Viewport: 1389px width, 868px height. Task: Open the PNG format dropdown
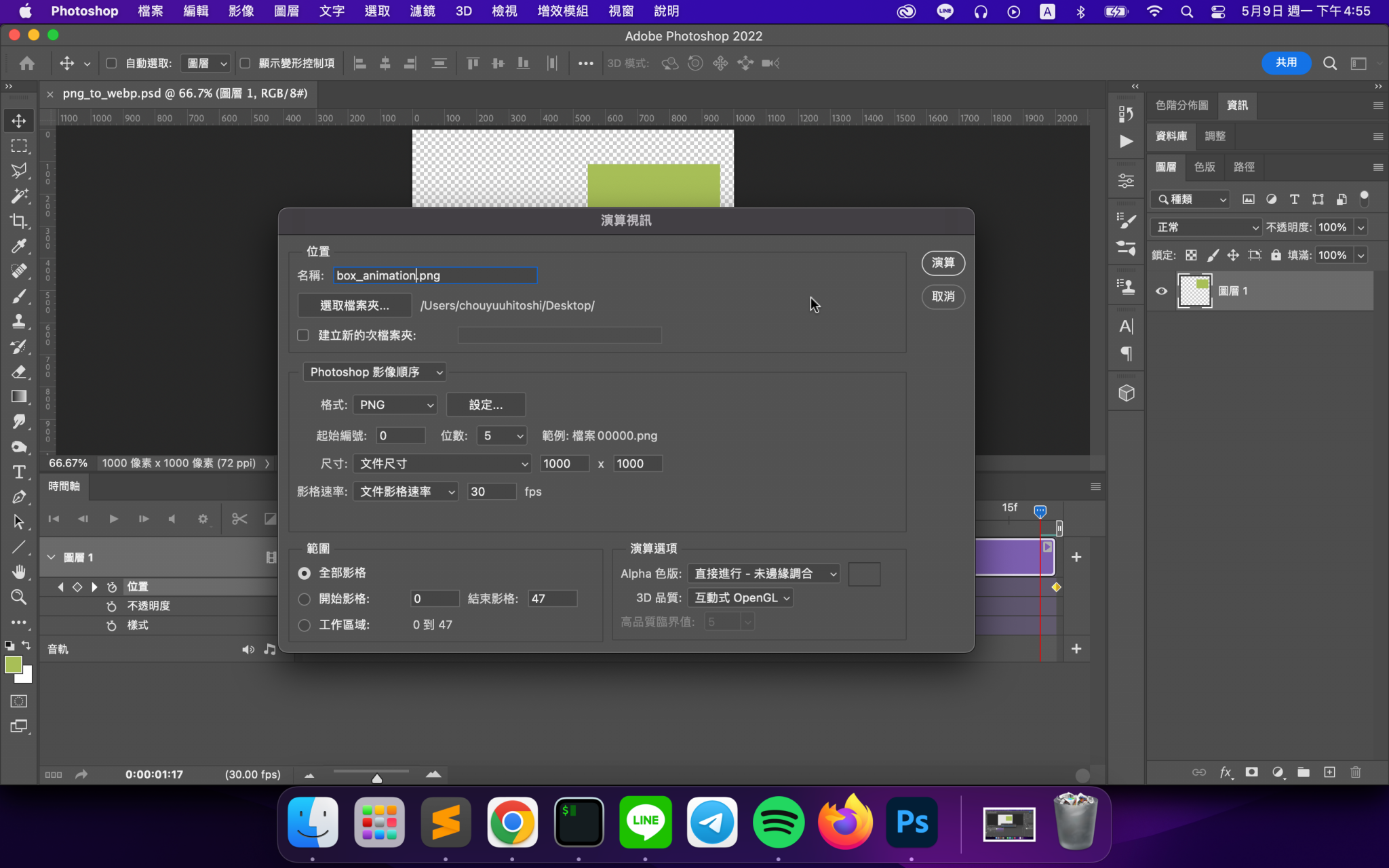(395, 405)
